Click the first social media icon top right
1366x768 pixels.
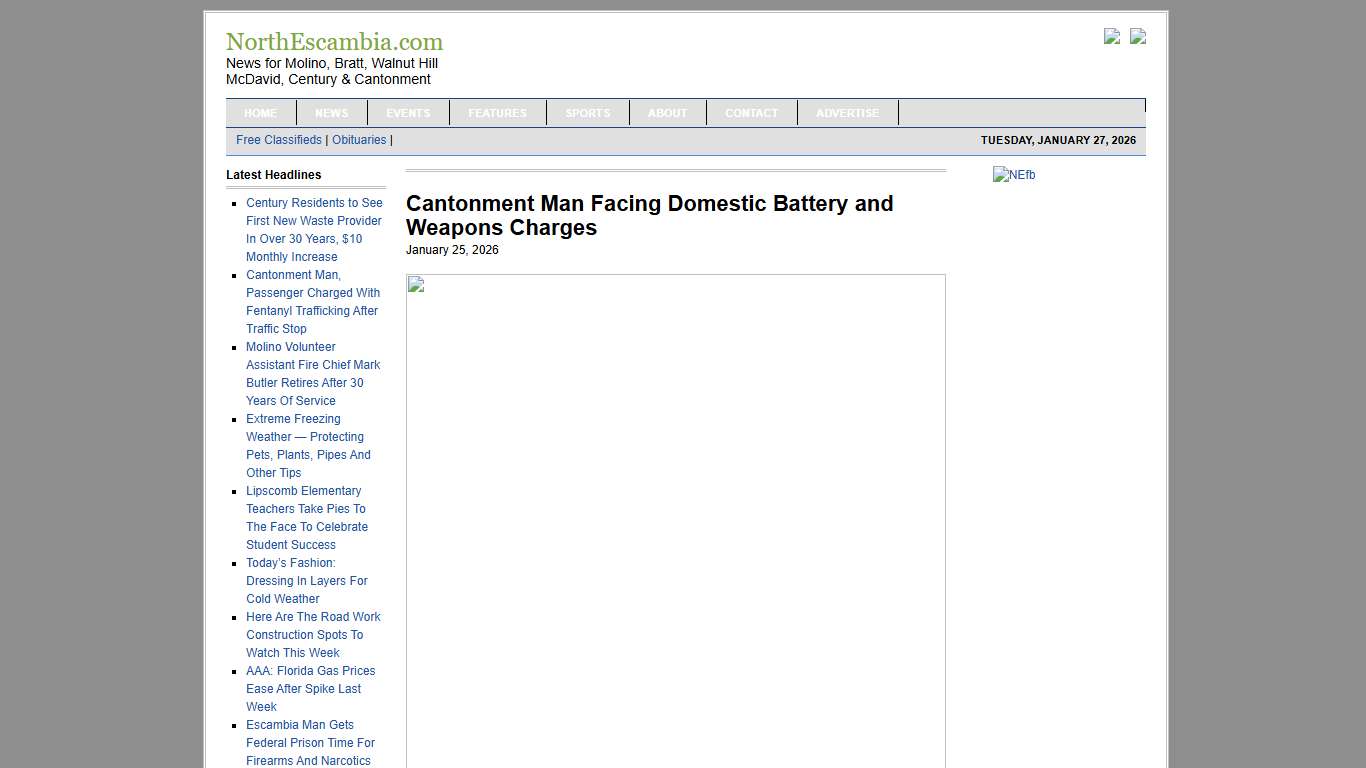(1111, 37)
